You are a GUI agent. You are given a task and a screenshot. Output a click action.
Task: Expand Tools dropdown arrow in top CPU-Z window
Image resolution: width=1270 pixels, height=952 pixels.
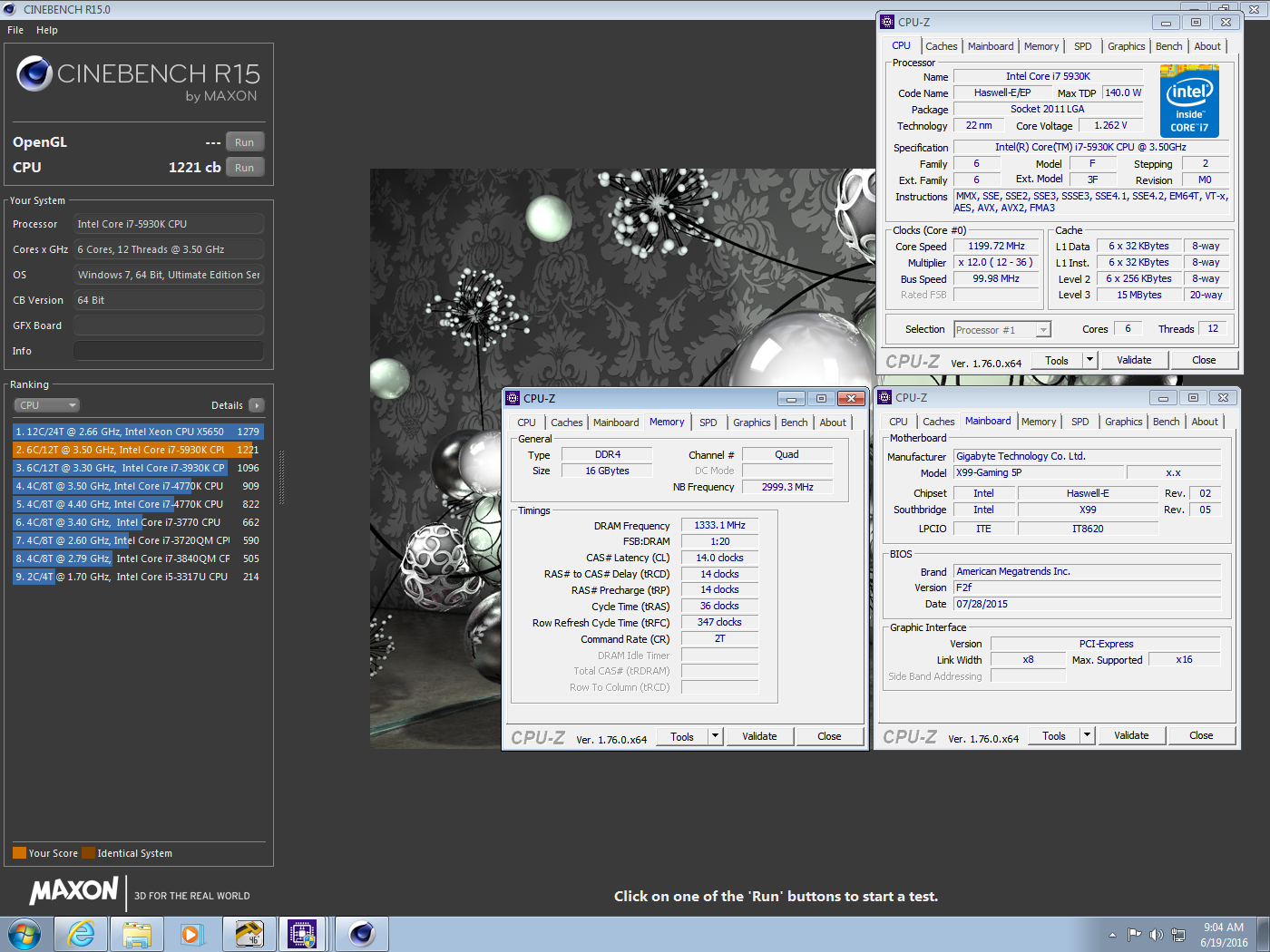pyautogui.click(x=1090, y=360)
